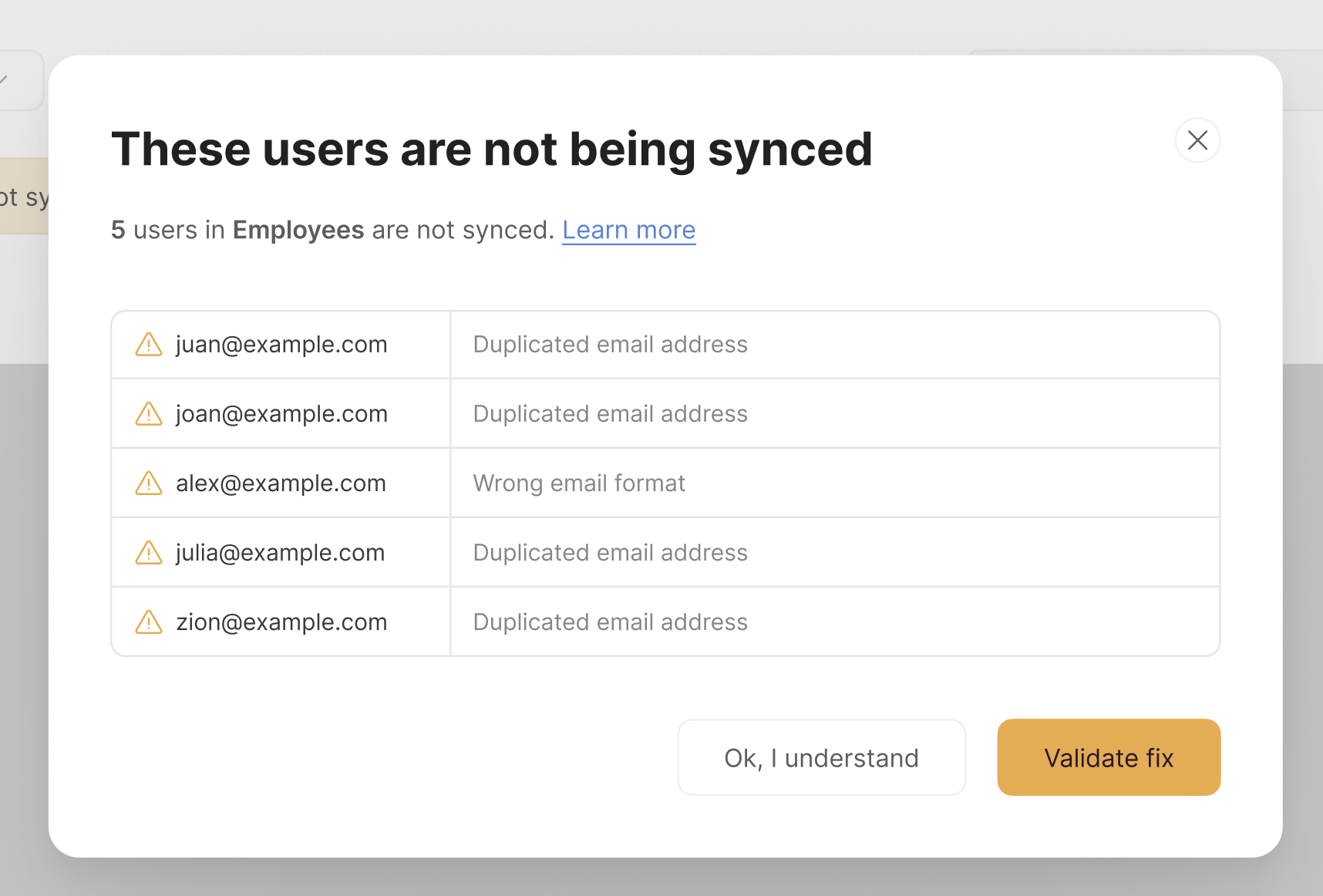Dismiss with Ok, I understand
Viewport: 1323px width, 896px height.
[x=821, y=758]
